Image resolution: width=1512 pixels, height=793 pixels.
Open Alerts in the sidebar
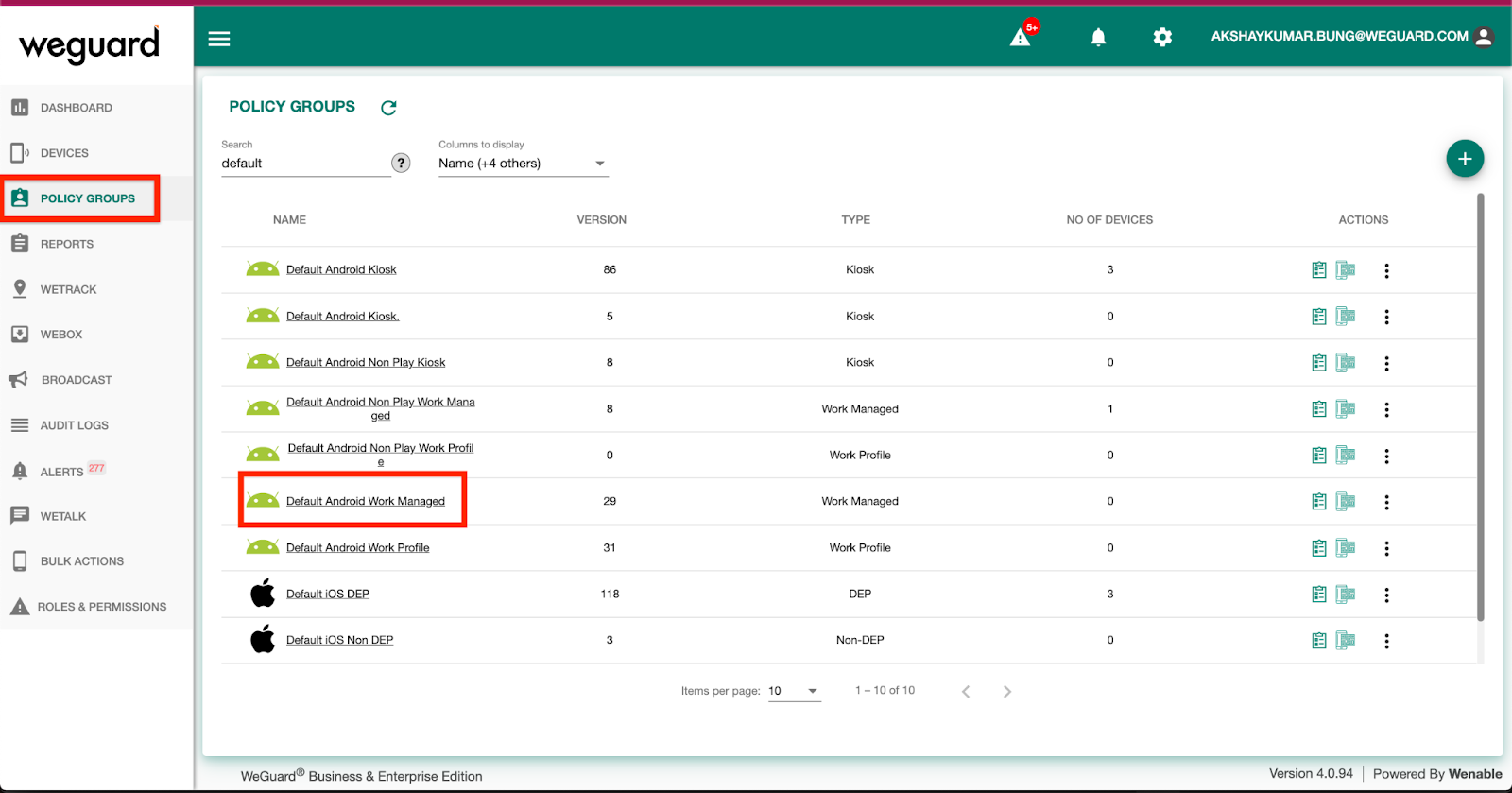pyautogui.click(x=61, y=472)
